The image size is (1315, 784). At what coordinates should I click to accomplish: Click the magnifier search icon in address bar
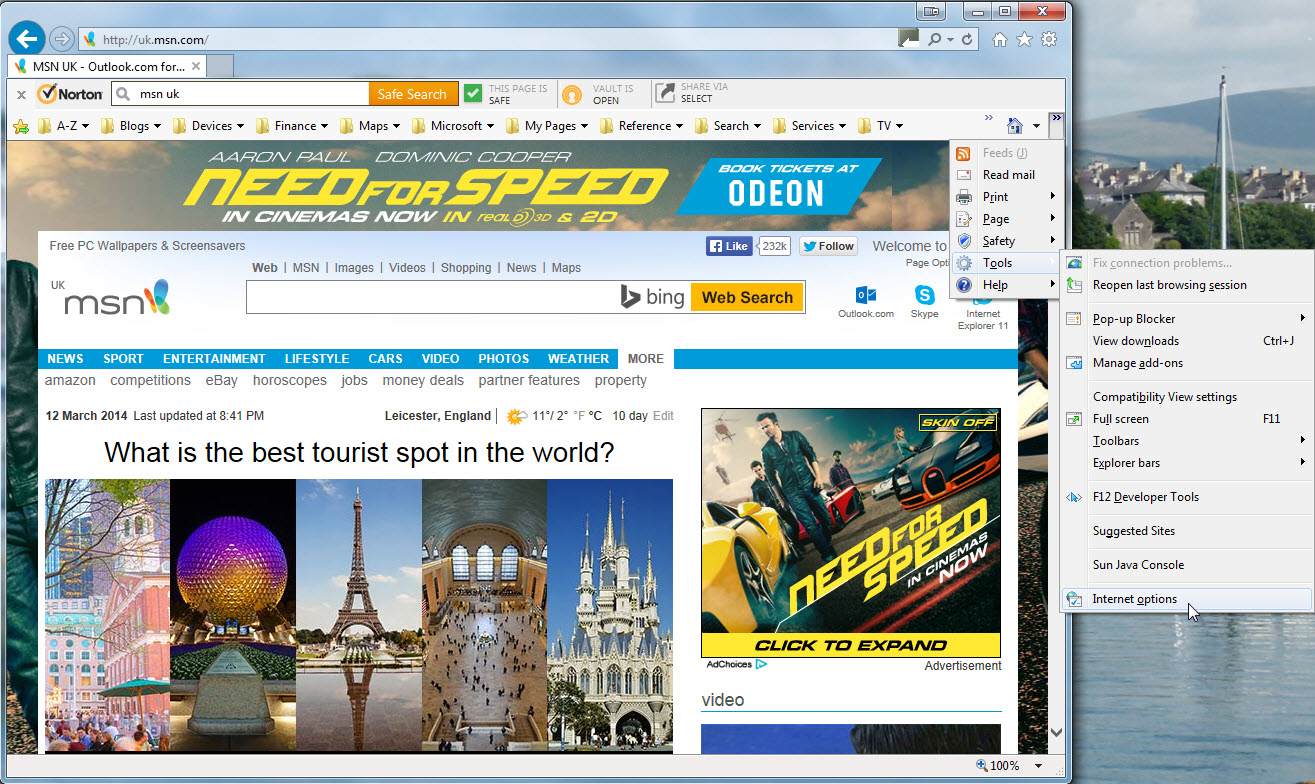coord(934,39)
